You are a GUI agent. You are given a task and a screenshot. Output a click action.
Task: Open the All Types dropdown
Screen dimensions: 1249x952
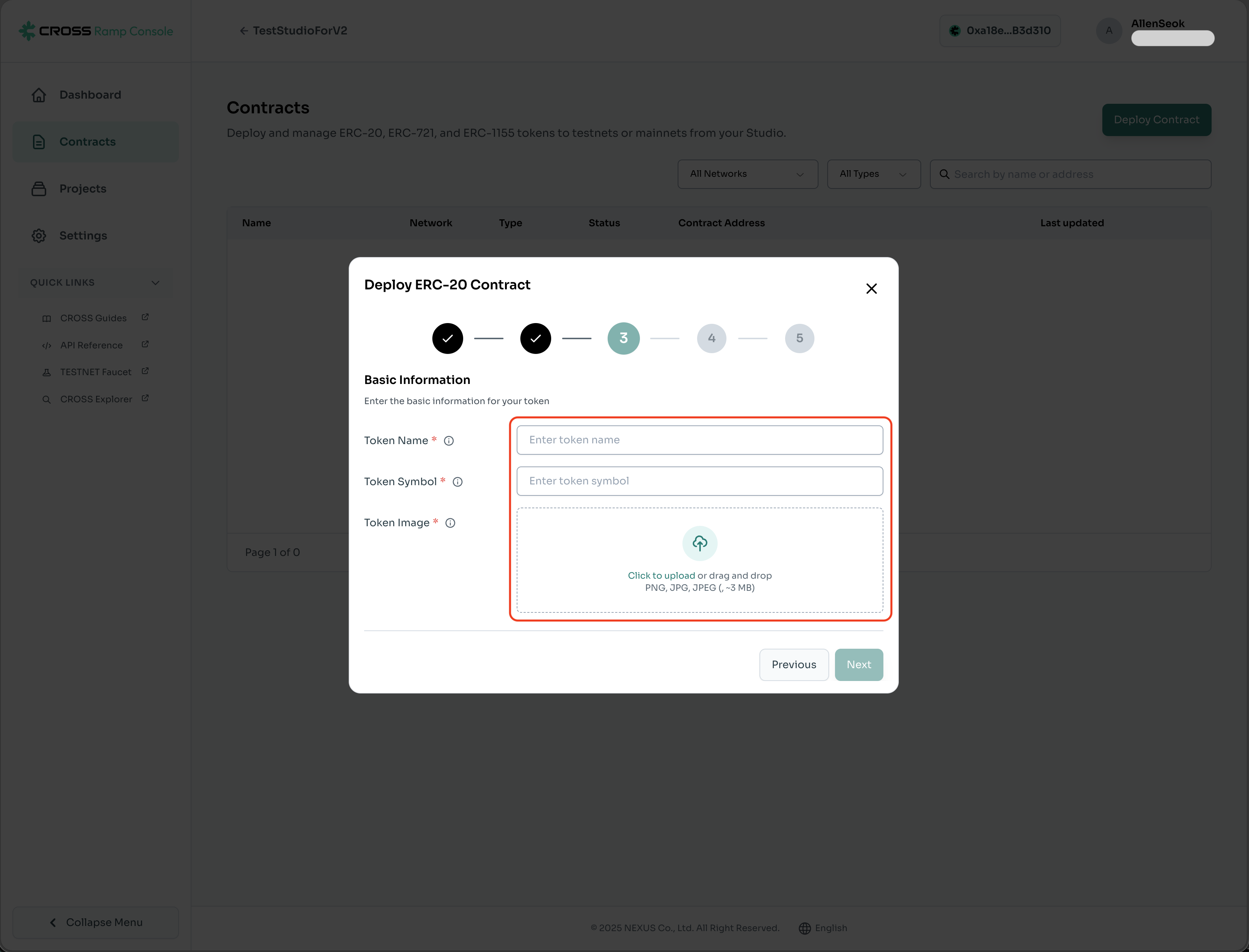[873, 174]
